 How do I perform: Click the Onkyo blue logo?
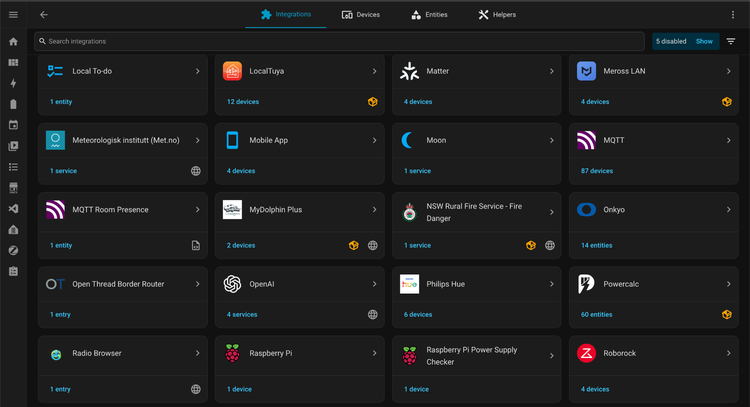point(586,209)
